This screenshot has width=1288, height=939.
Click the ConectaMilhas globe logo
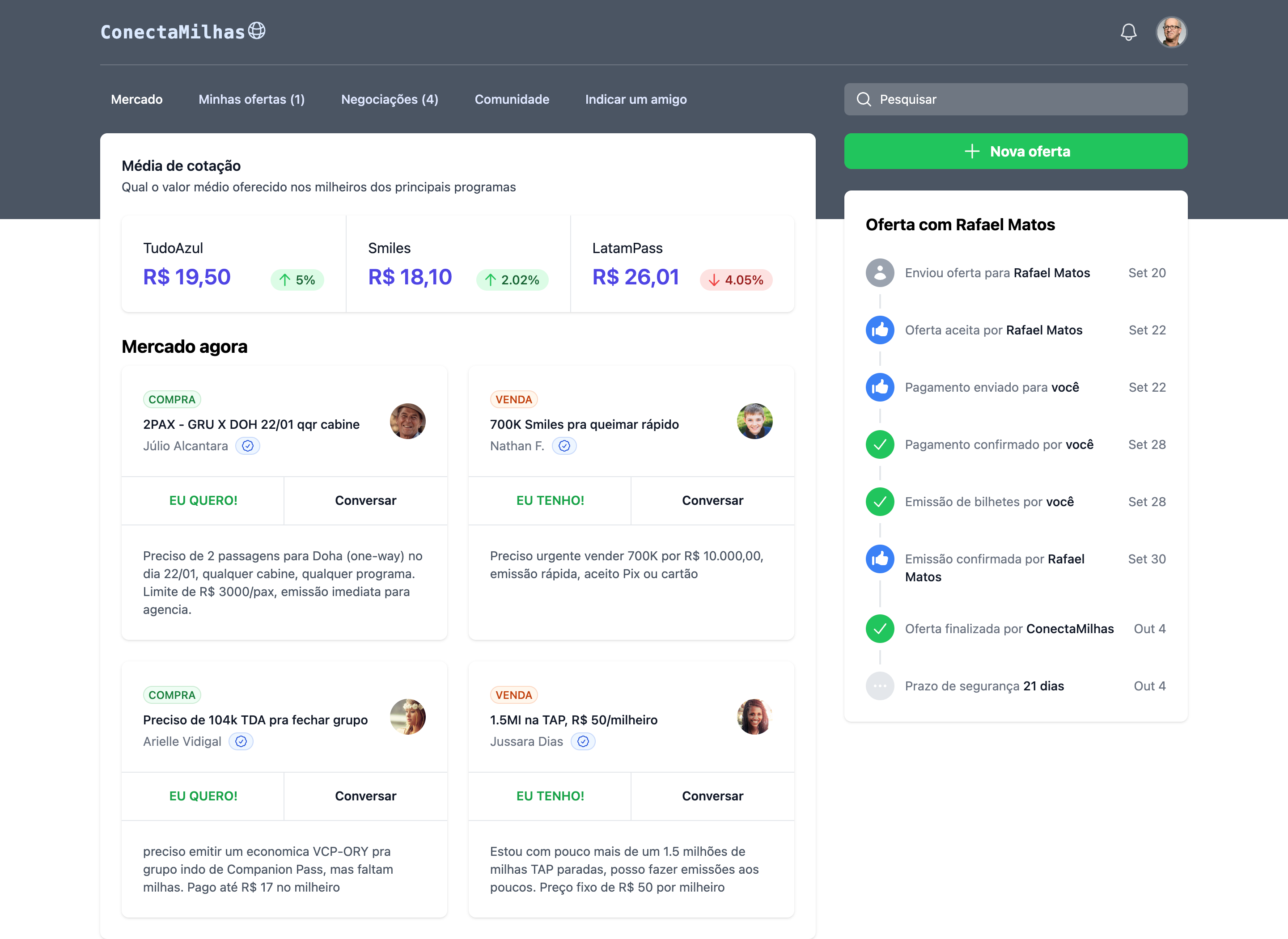tap(257, 31)
